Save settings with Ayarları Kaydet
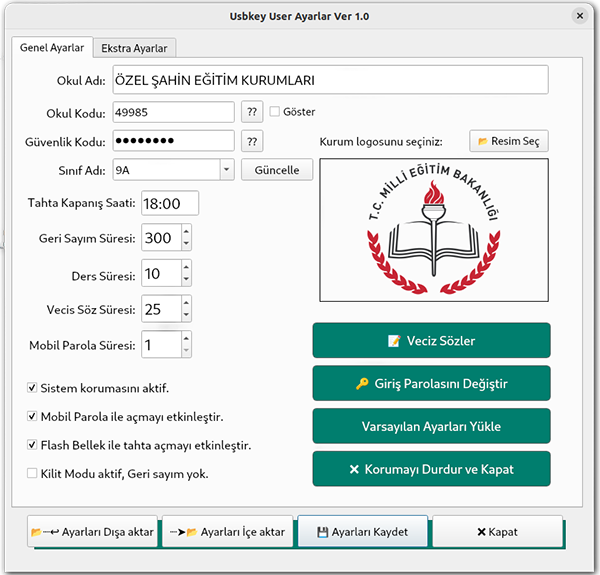Image resolution: width=600 pixels, height=575 pixels. (x=362, y=532)
